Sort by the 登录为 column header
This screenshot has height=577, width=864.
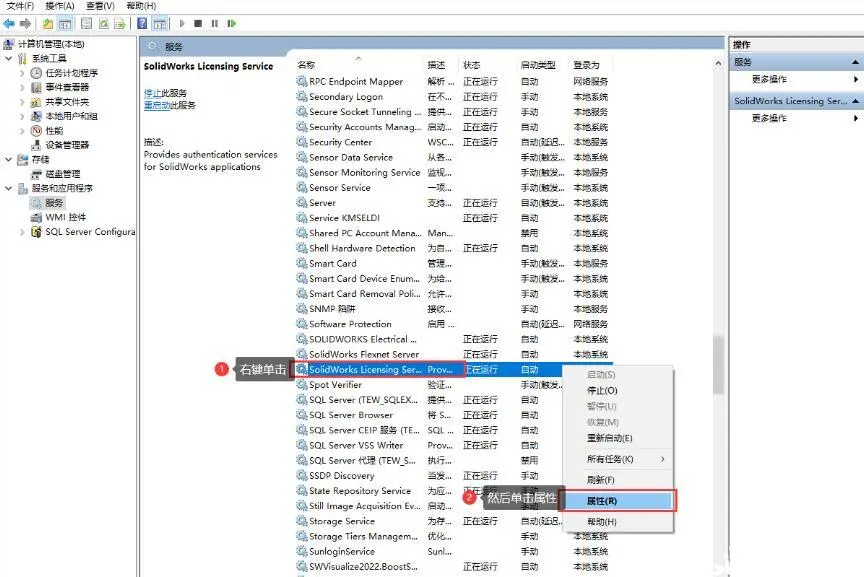click(x=586, y=64)
